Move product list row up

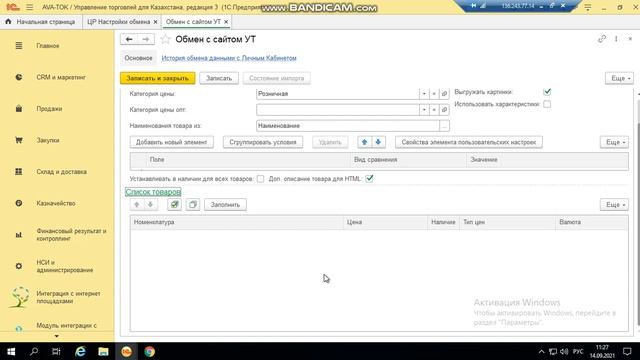[137, 204]
